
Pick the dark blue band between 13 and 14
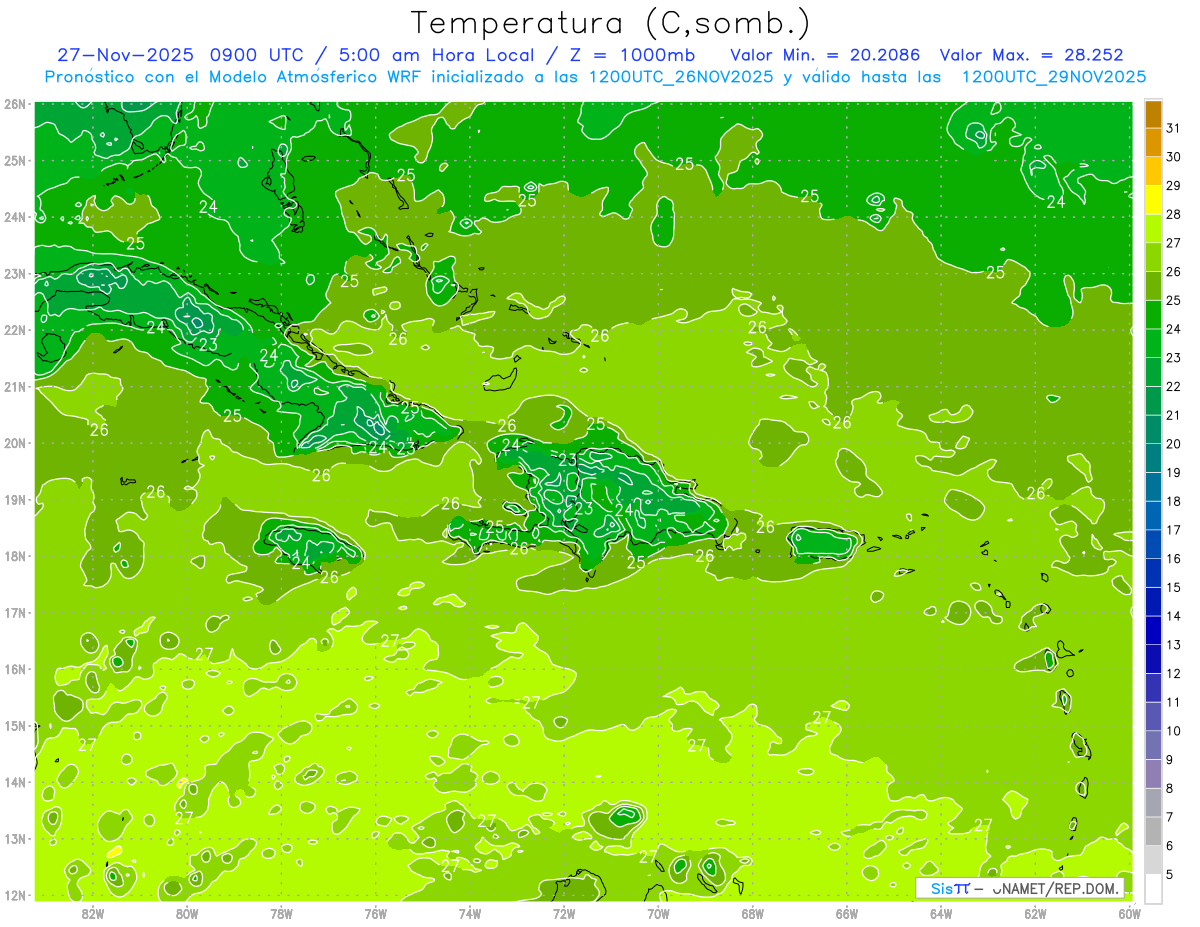pyautogui.click(x=1153, y=630)
